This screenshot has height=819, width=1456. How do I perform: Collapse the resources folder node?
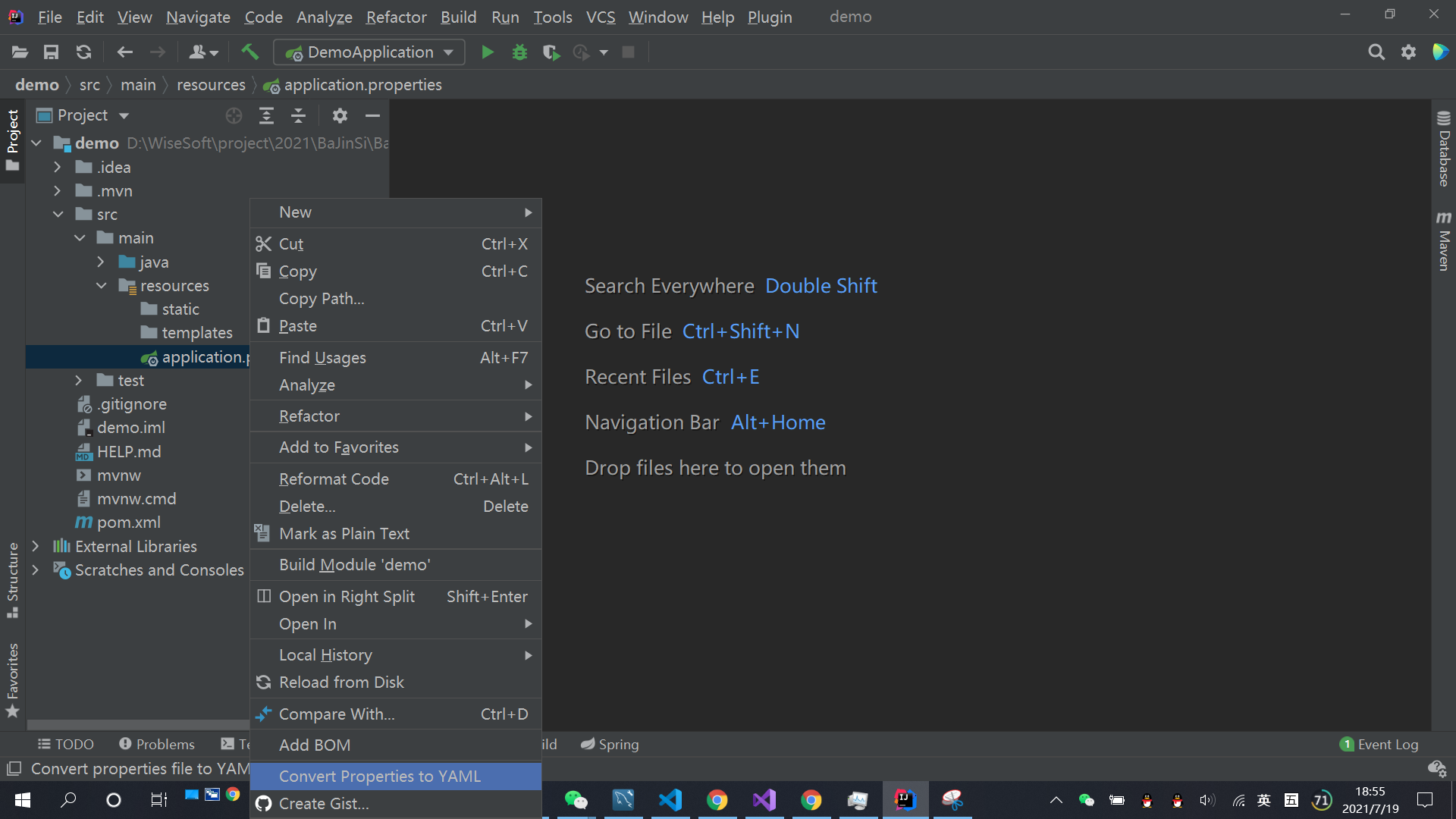tap(101, 286)
